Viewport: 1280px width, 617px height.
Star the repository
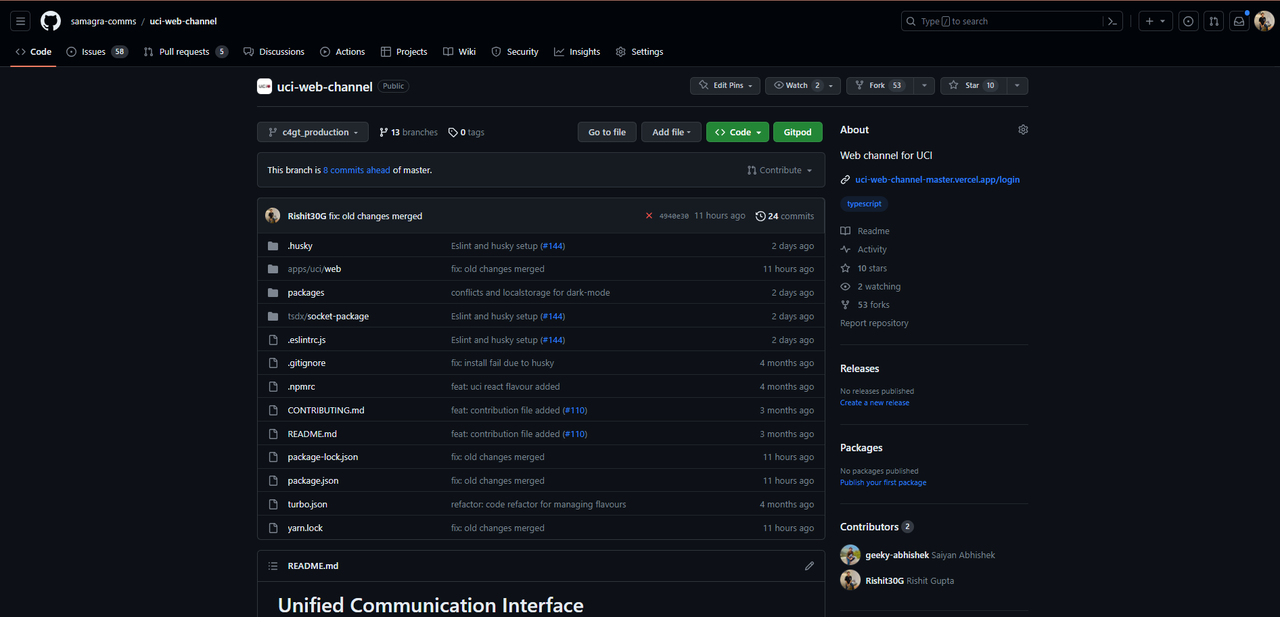(x=972, y=86)
